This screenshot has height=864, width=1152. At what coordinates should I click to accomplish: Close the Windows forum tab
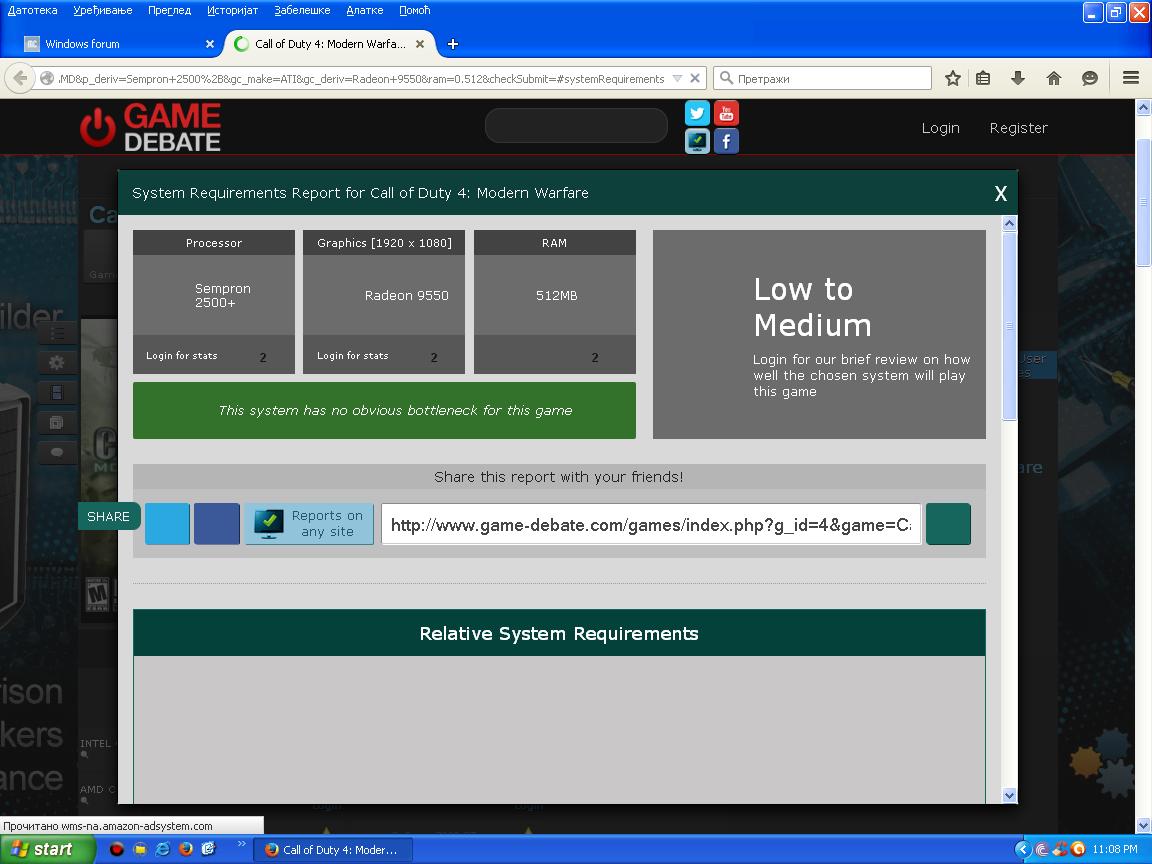point(209,44)
